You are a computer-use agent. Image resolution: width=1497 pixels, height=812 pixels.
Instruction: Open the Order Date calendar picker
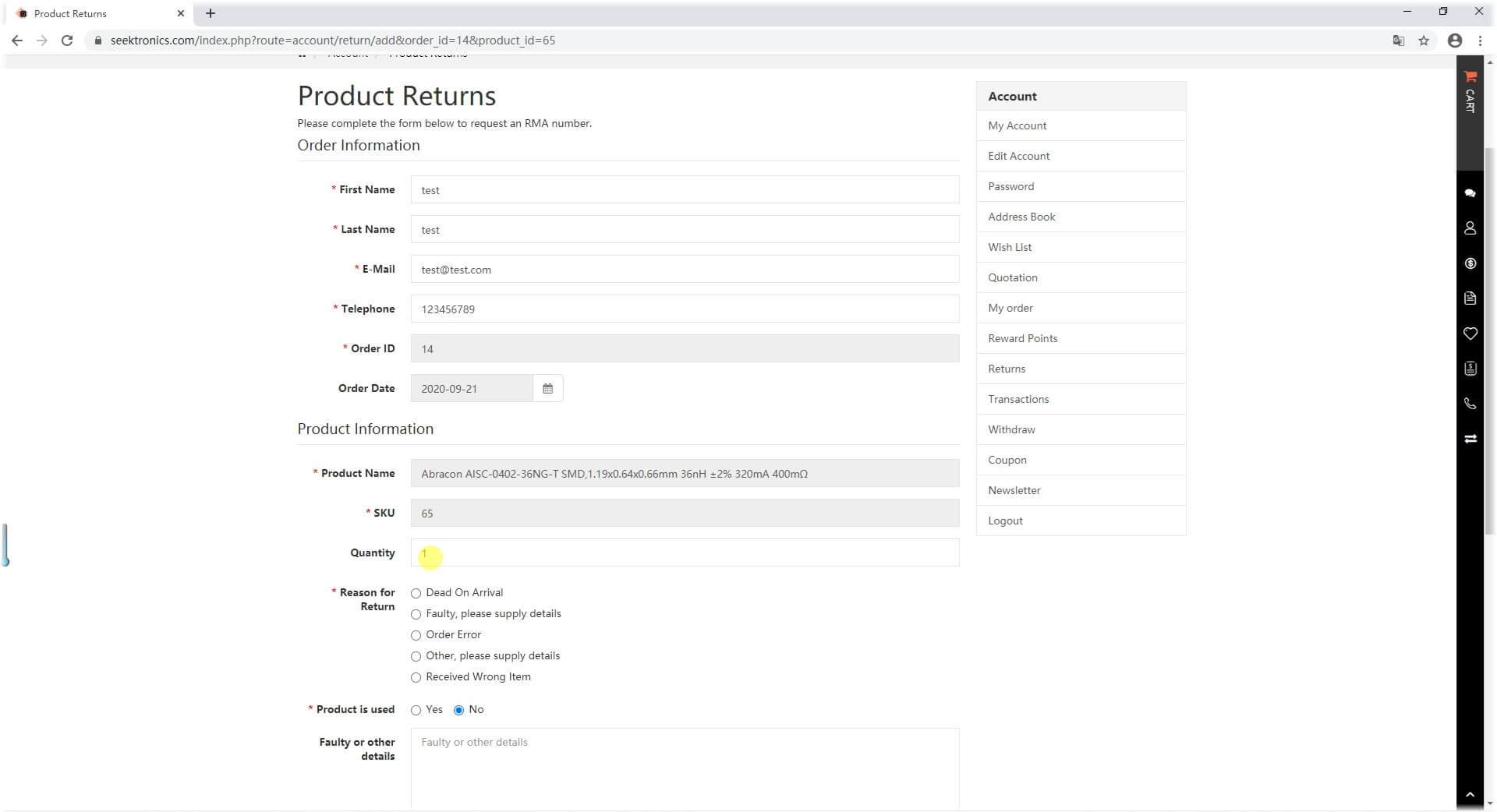[547, 388]
